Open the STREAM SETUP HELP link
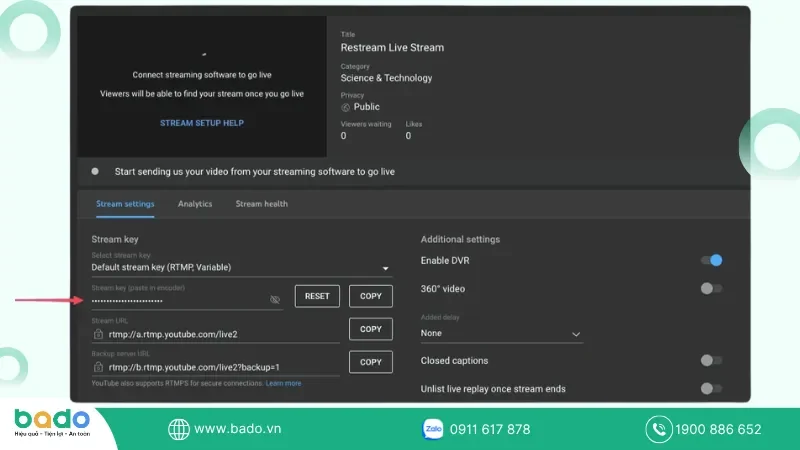This screenshot has width=800, height=450. [x=202, y=123]
